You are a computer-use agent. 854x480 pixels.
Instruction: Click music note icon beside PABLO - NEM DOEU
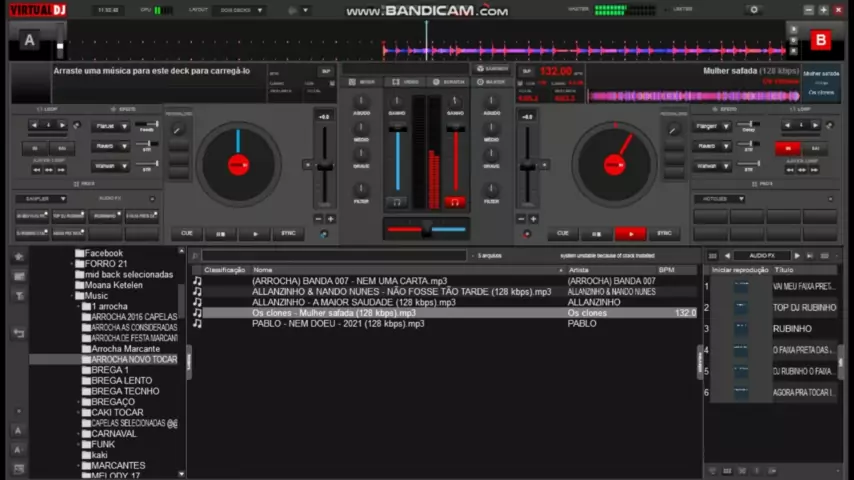coord(197,324)
